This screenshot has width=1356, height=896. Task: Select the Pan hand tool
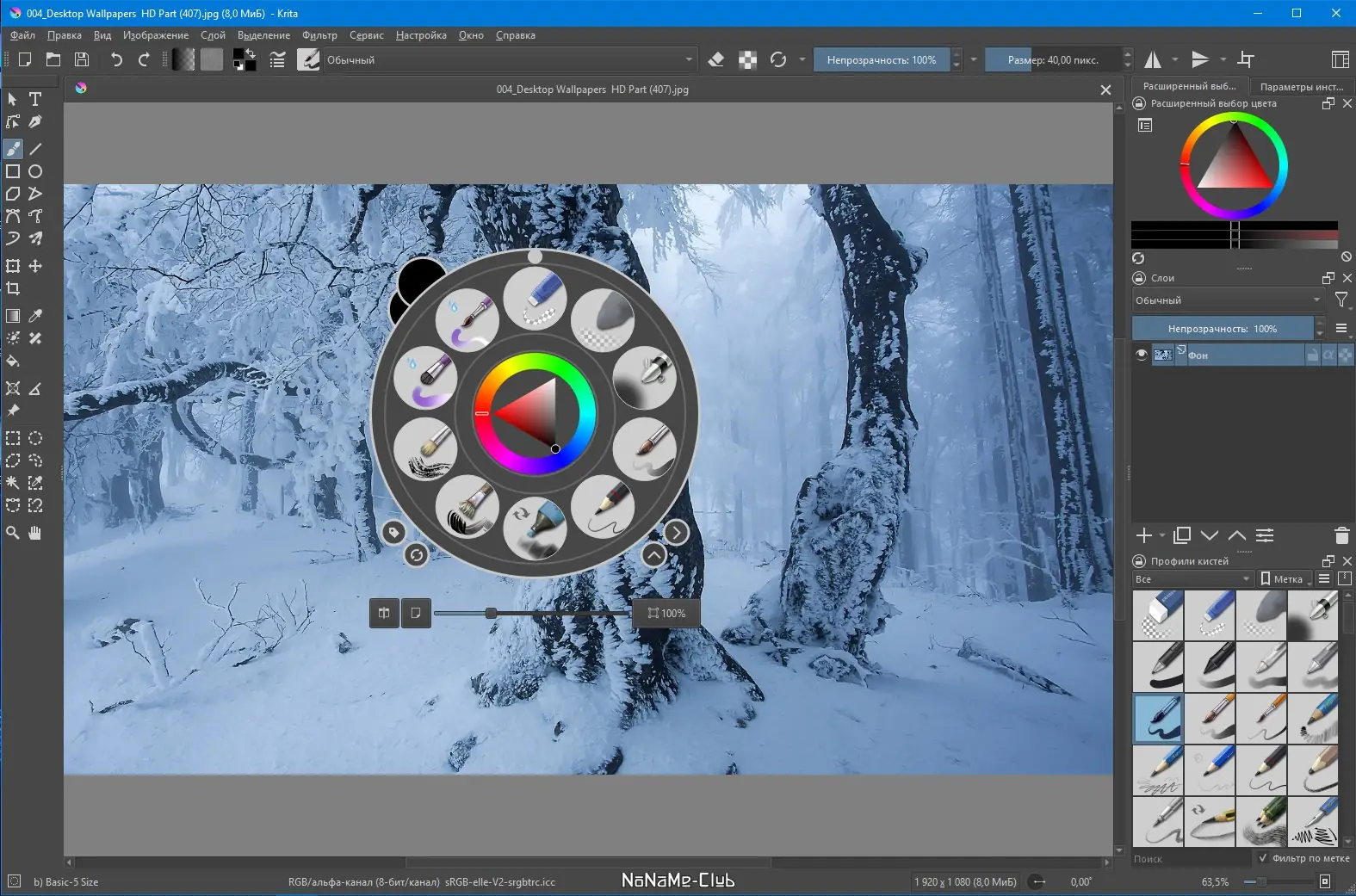35,533
